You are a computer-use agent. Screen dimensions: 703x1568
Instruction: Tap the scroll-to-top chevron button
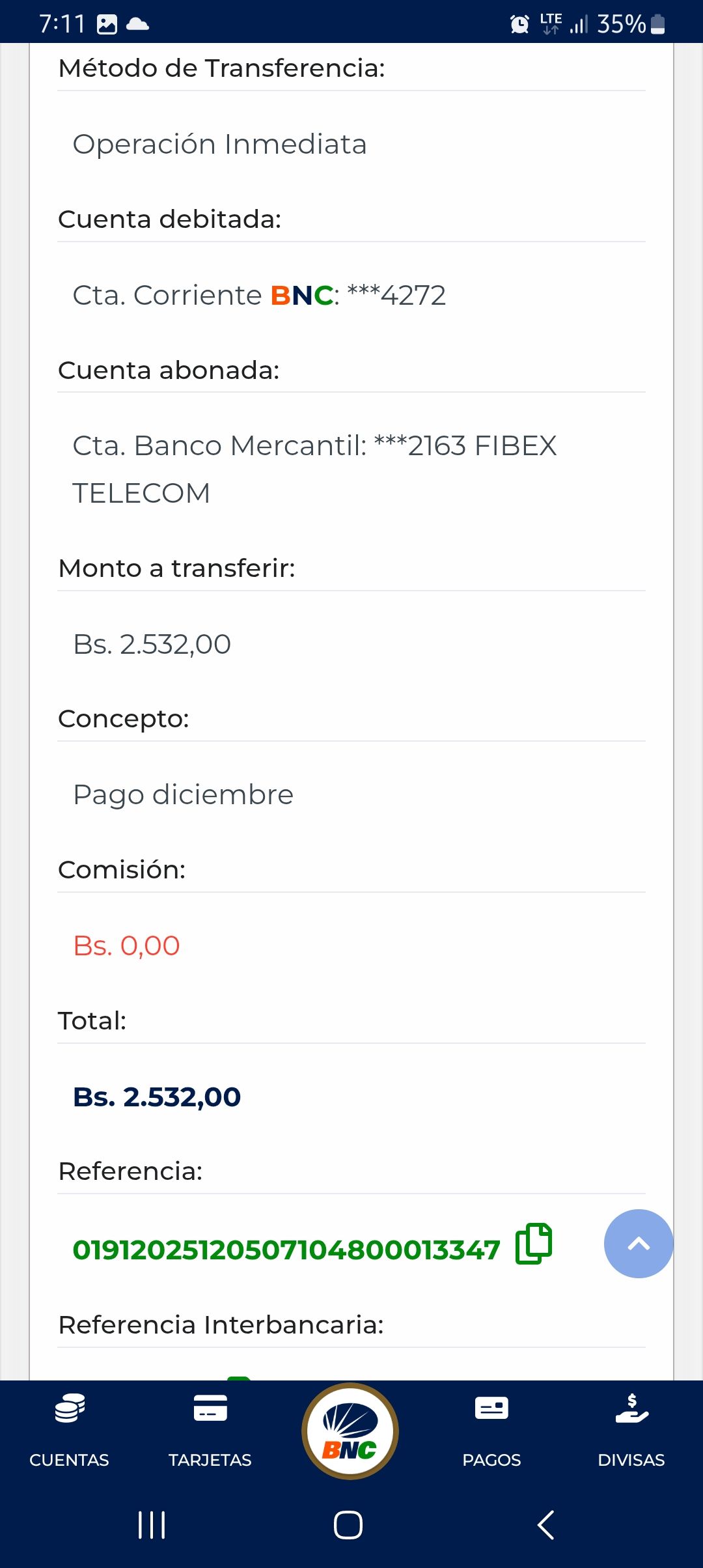pyautogui.click(x=638, y=1244)
